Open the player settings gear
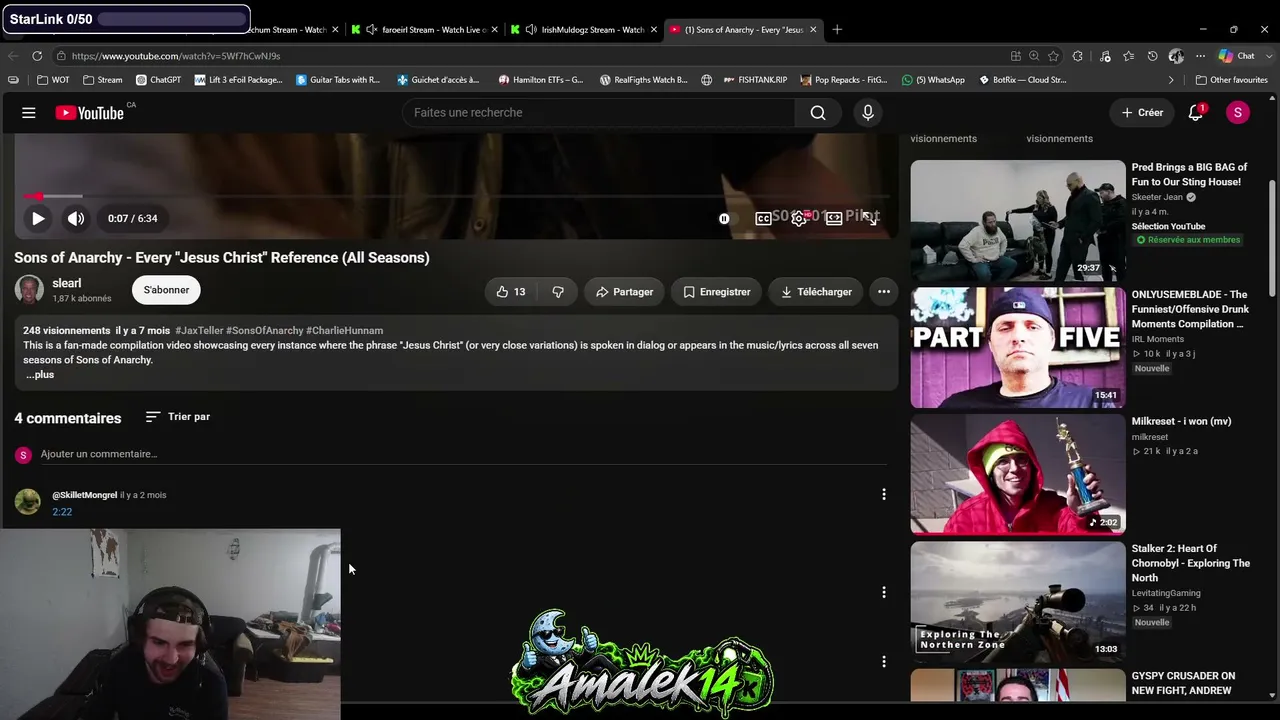This screenshot has height=720, width=1280. [799, 218]
